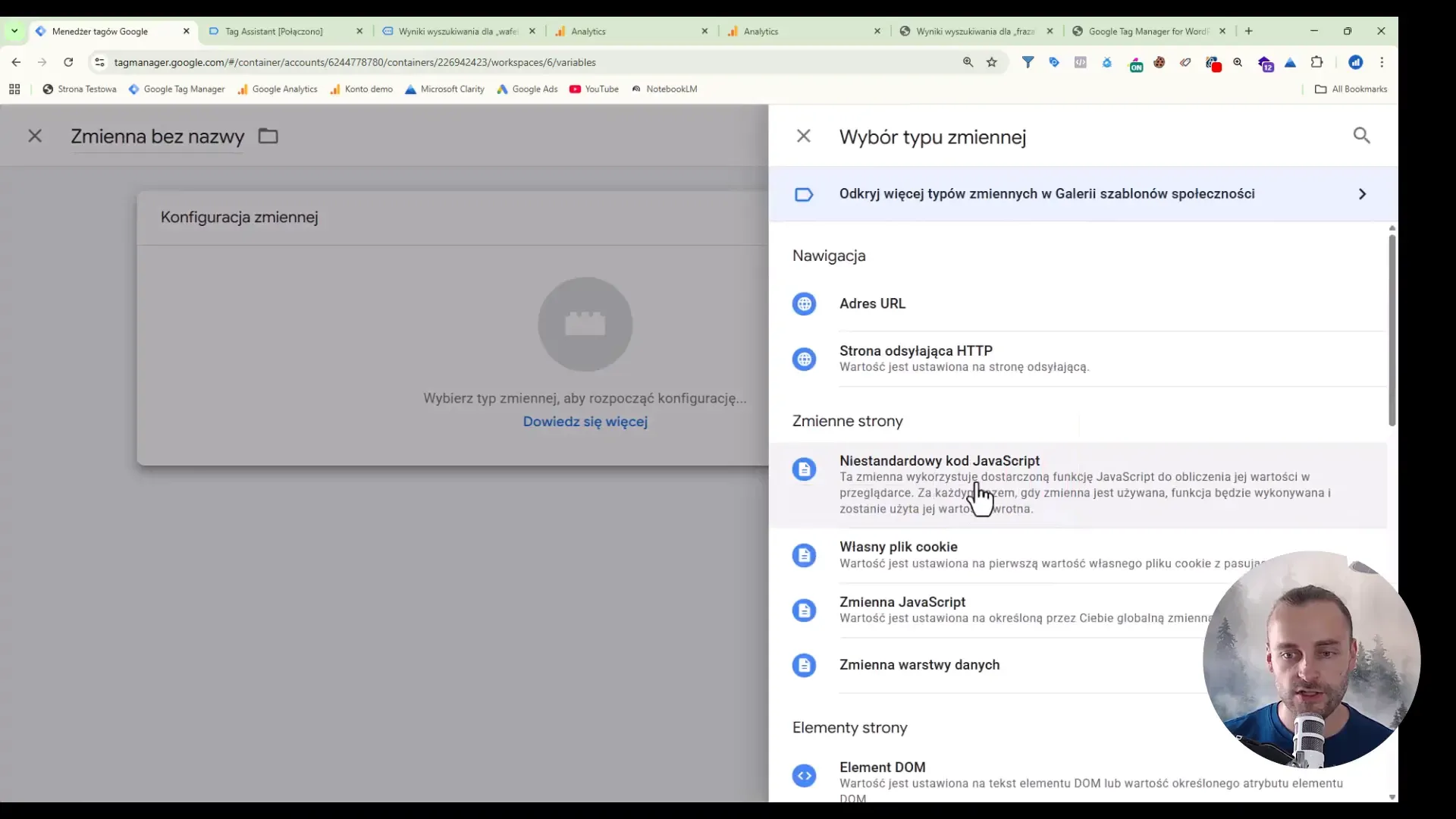Click the blue tag extension icon

(x=1054, y=62)
